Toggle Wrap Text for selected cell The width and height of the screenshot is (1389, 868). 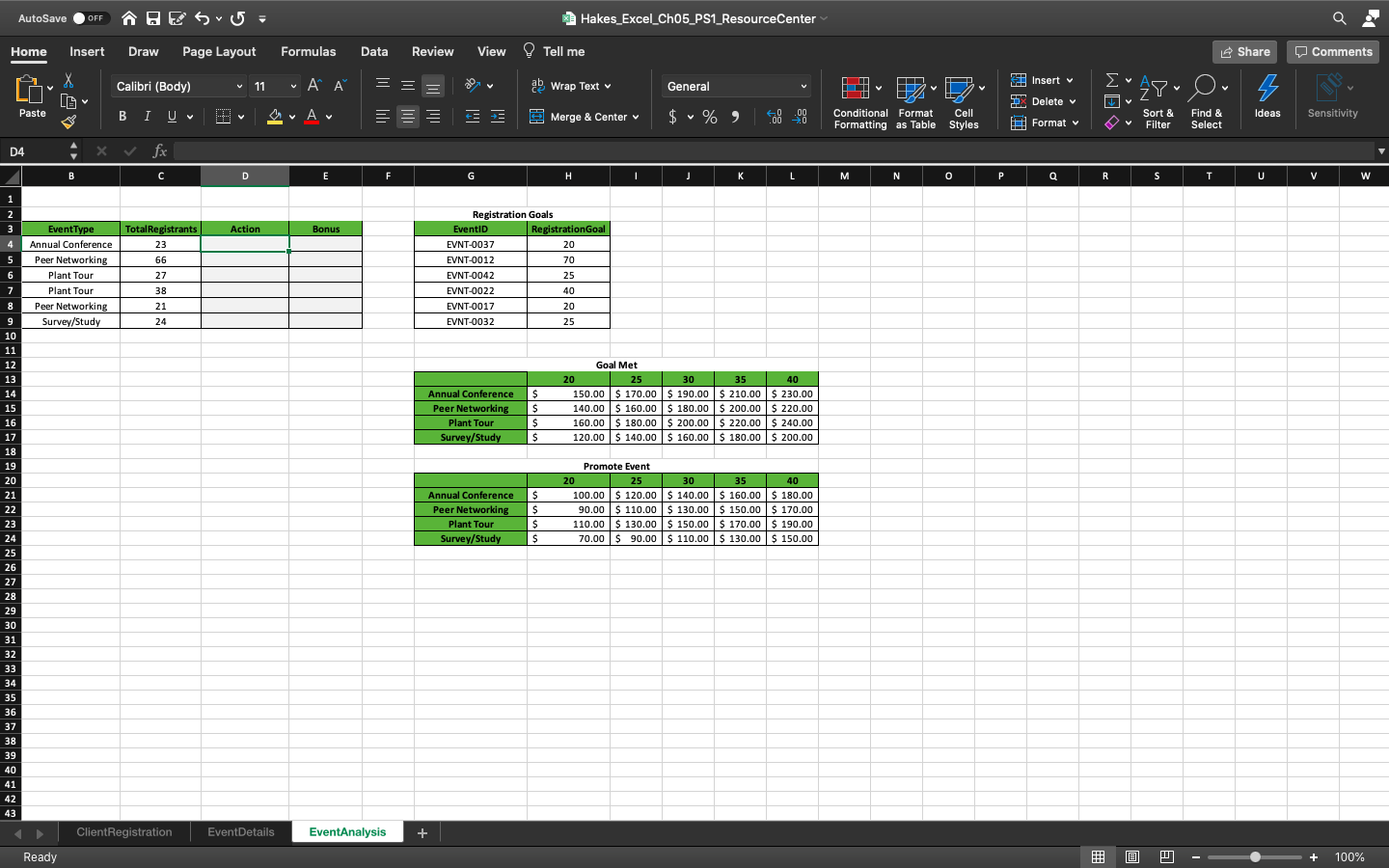pyautogui.click(x=571, y=86)
